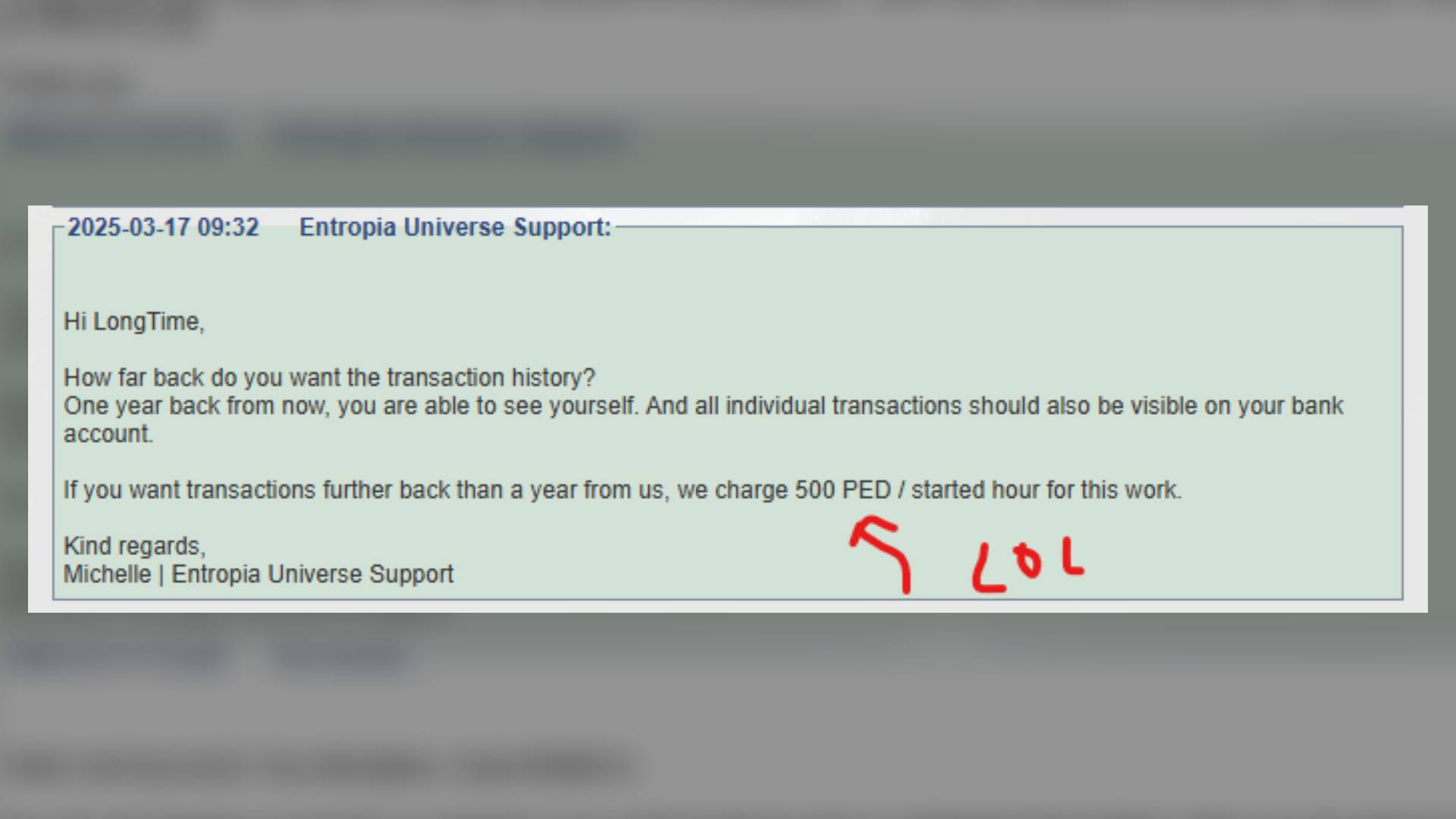Click the Kind regards closing line

pyautogui.click(x=134, y=546)
